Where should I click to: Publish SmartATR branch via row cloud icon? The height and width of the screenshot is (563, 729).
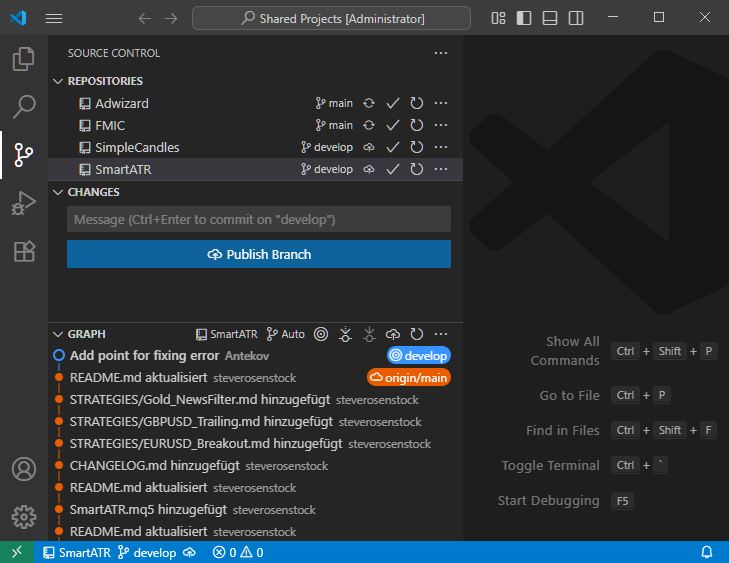tap(369, 170)
